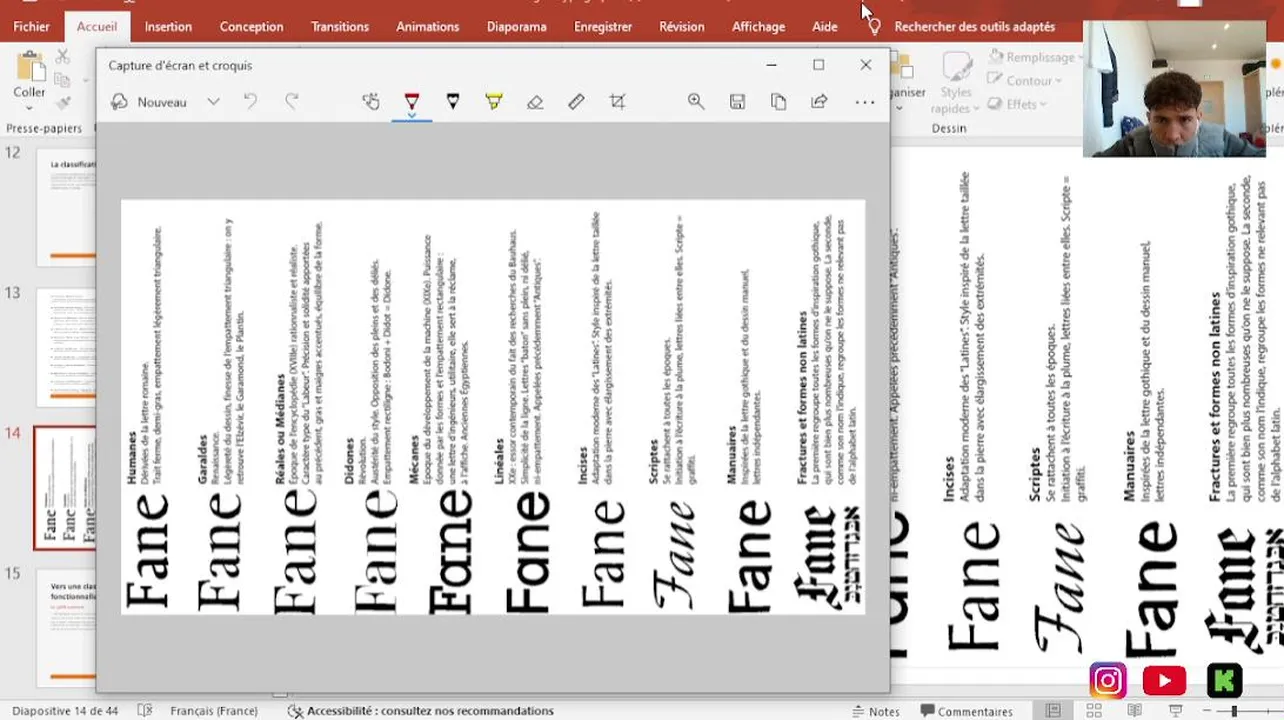Click the captured image in Capture d'écran canvas

pos(493,407)
